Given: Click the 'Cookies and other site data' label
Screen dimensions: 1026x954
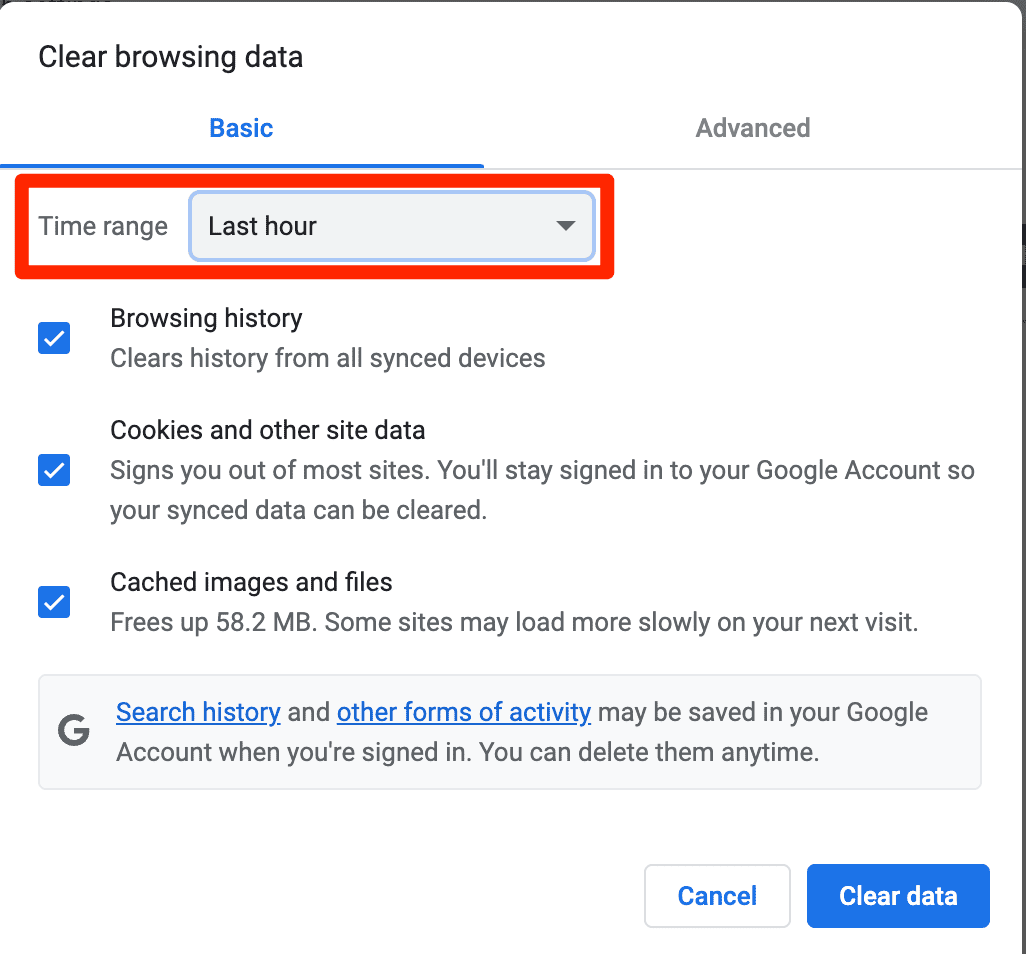Looking at the screenshot, I should [268, 430].
